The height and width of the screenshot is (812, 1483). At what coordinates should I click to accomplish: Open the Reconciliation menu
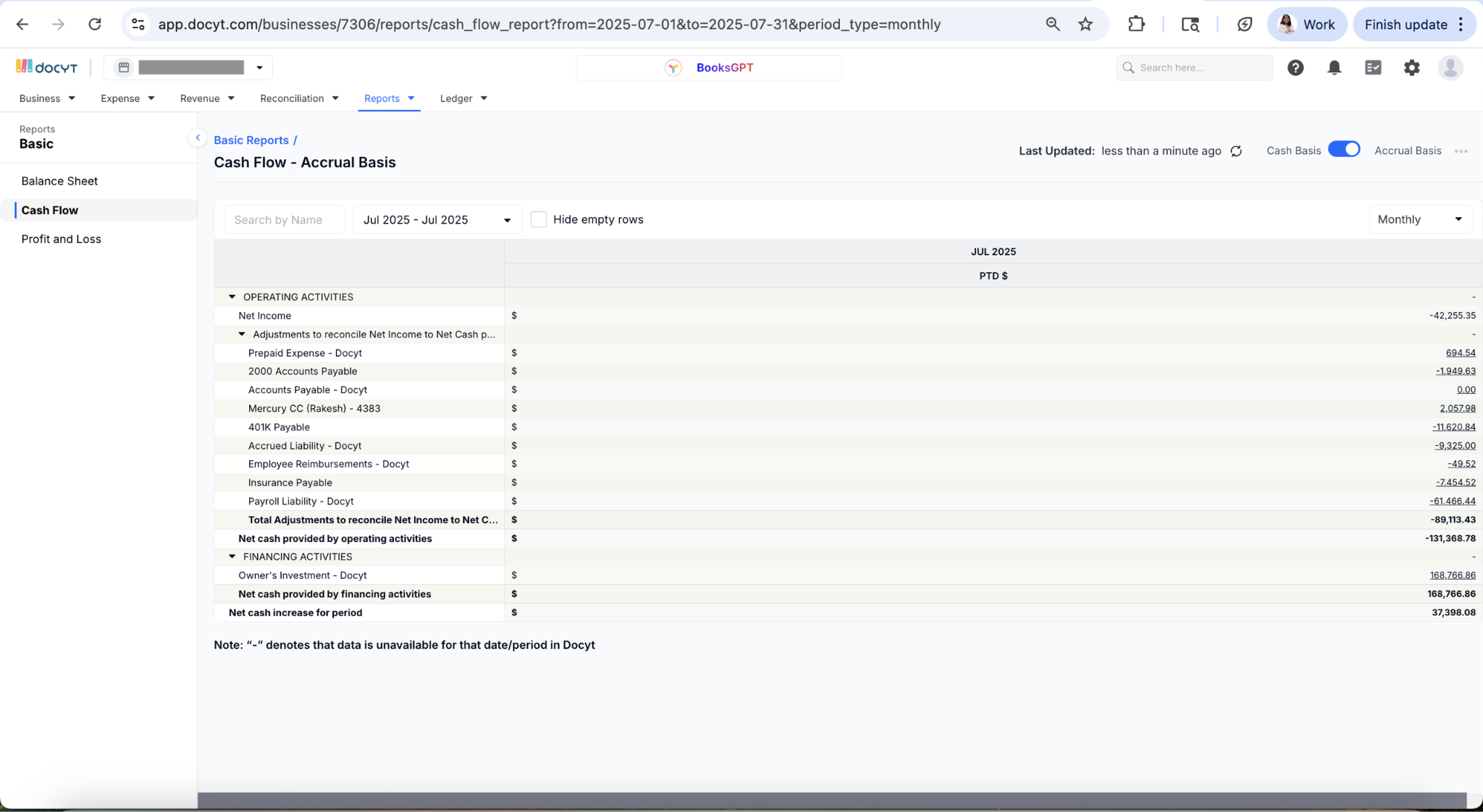point(299,98)
